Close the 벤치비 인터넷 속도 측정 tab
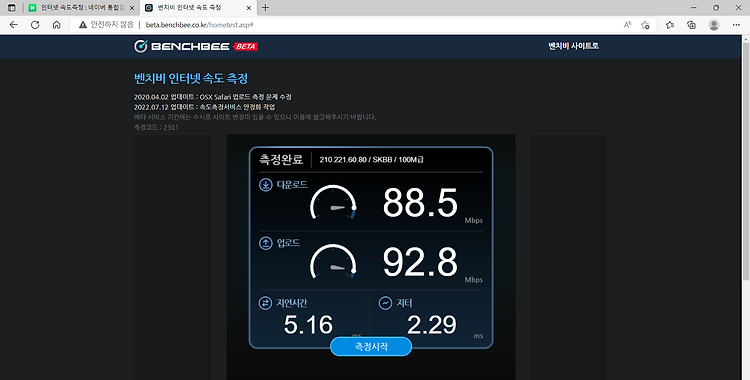Screen dimensions: 750x380 pyautogui.click(x=249, y=8)
